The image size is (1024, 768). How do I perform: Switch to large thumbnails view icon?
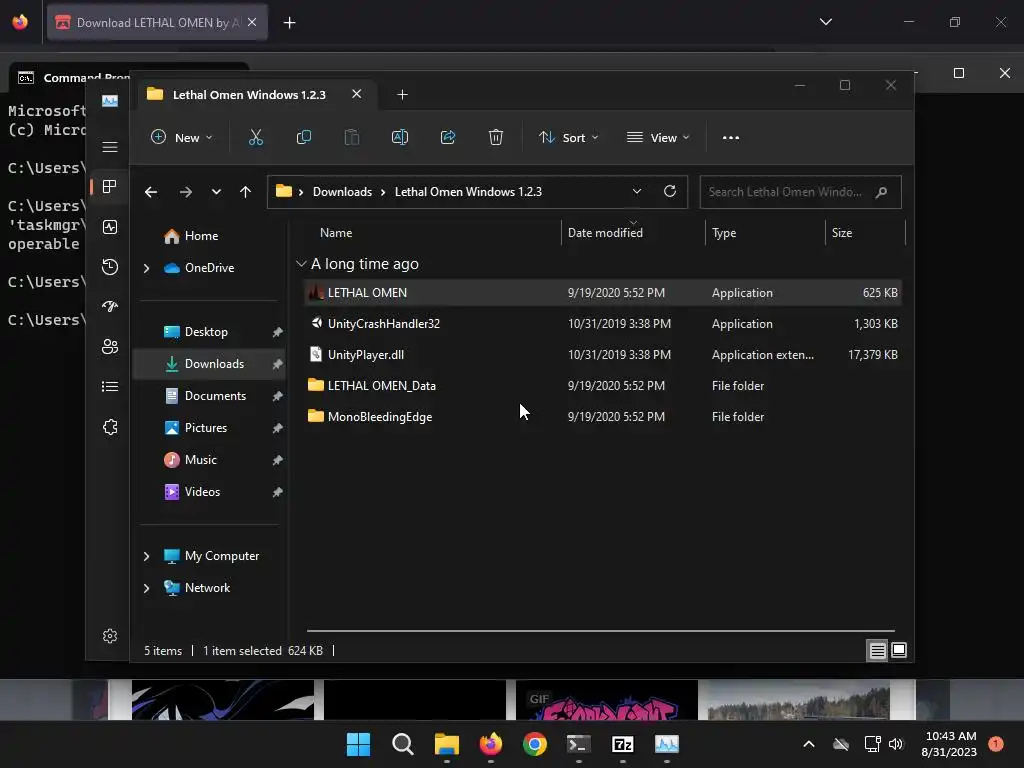coord(899,650)
